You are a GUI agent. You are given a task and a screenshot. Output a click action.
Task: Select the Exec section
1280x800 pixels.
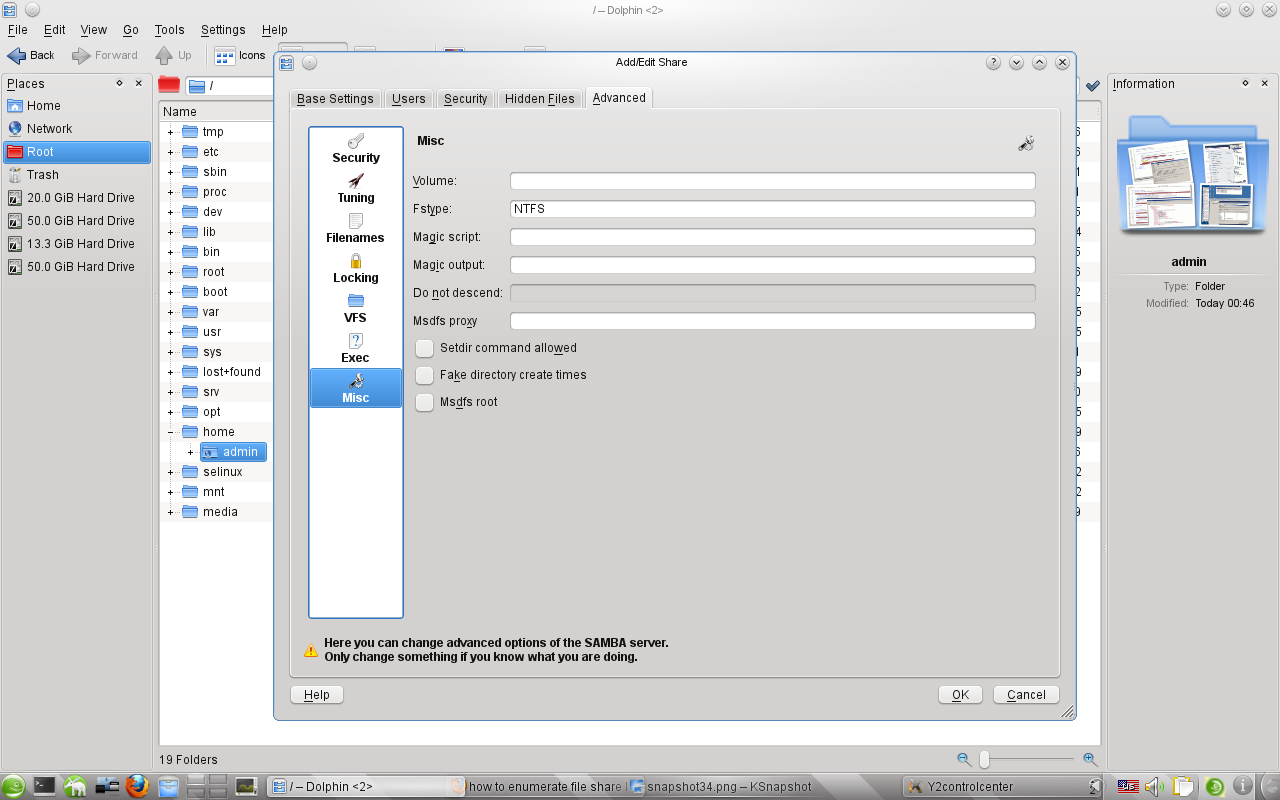coord(355,348)
